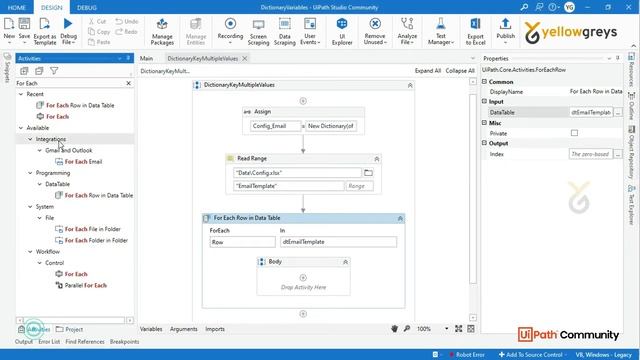Open DataTable property ellipsis editor
Screen dimensions: 640x360
coord(618,112)
